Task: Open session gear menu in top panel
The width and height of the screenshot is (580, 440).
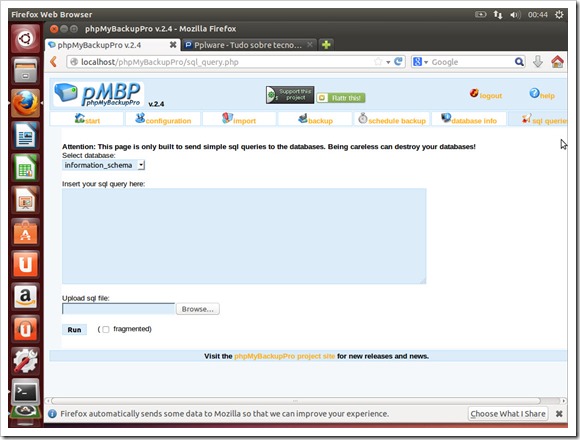Action: point(559,15)
